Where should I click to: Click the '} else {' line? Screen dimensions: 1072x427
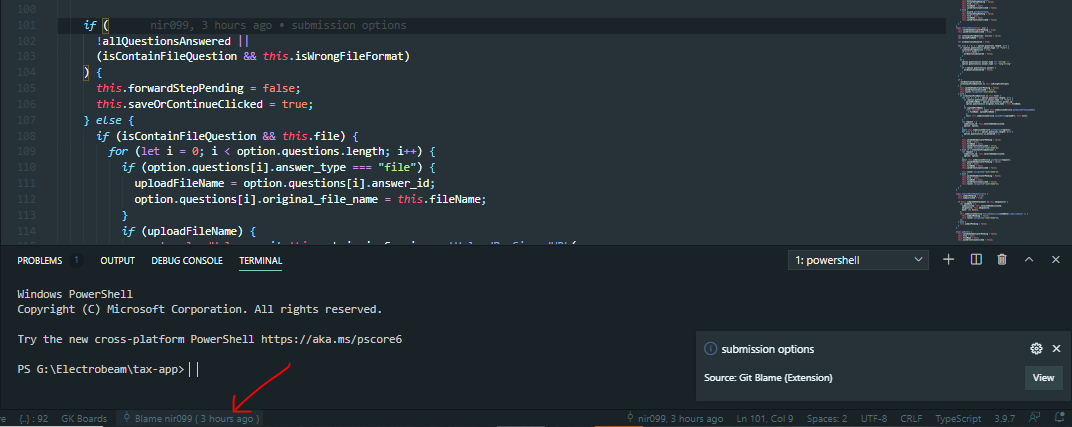(109, 120)
